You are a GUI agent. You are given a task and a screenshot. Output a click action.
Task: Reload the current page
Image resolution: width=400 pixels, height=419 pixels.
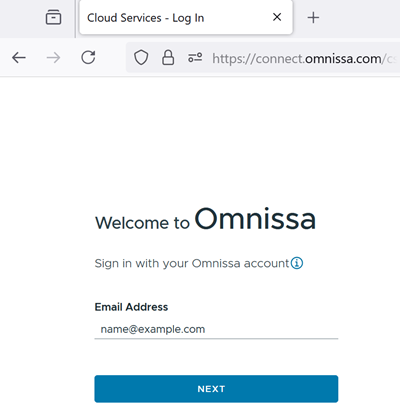88,58
